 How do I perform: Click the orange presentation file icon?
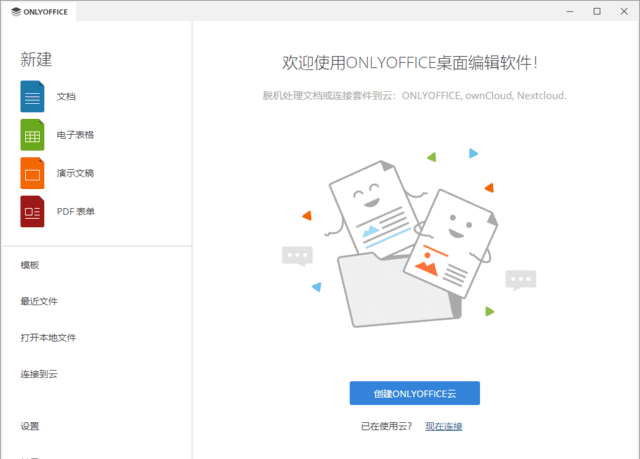coord(32,173)
